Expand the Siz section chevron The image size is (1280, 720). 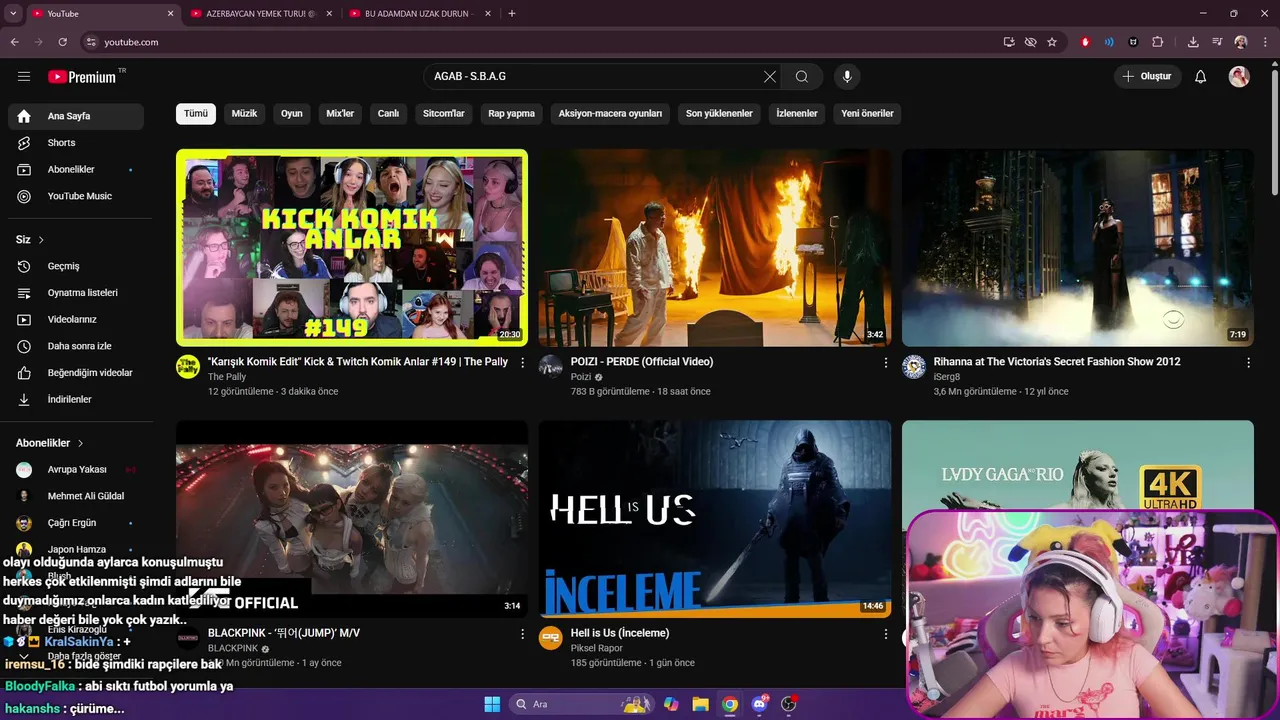click(41, 240)
